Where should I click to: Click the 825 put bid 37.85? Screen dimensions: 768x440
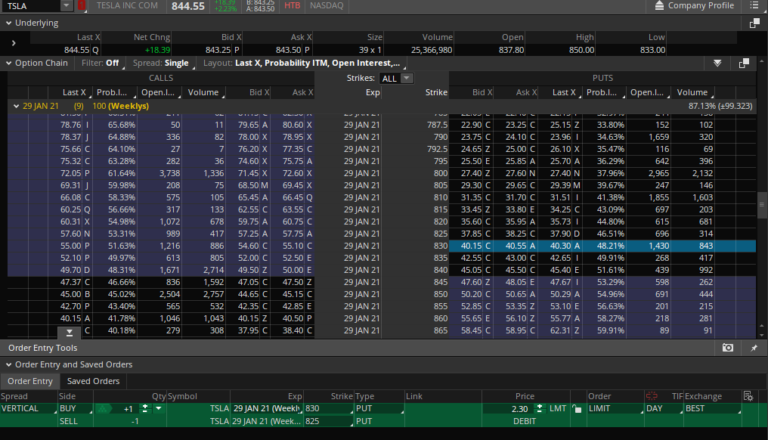click(471, 234)
